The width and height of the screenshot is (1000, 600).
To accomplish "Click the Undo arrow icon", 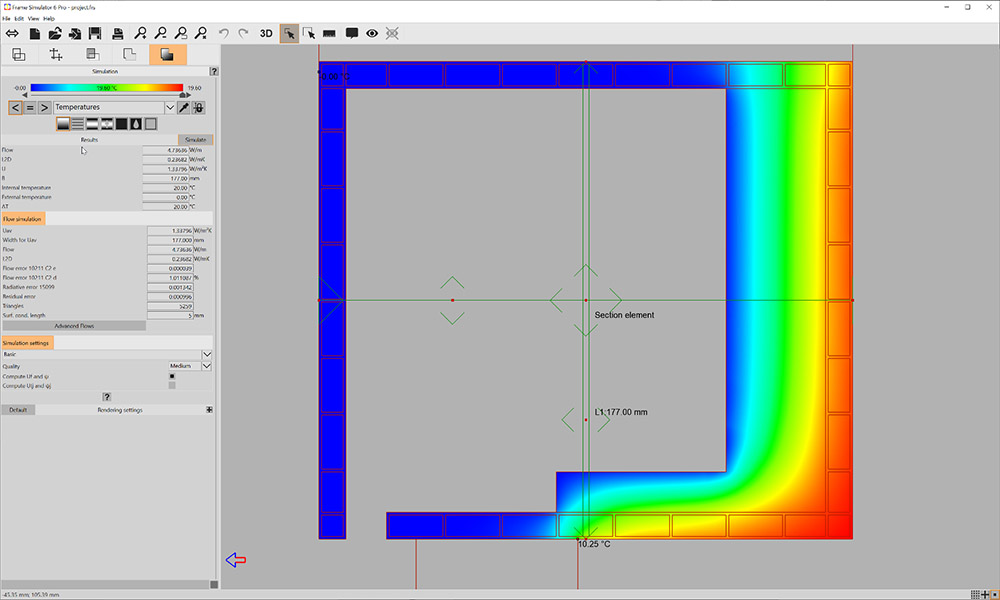I will (225, 33).
